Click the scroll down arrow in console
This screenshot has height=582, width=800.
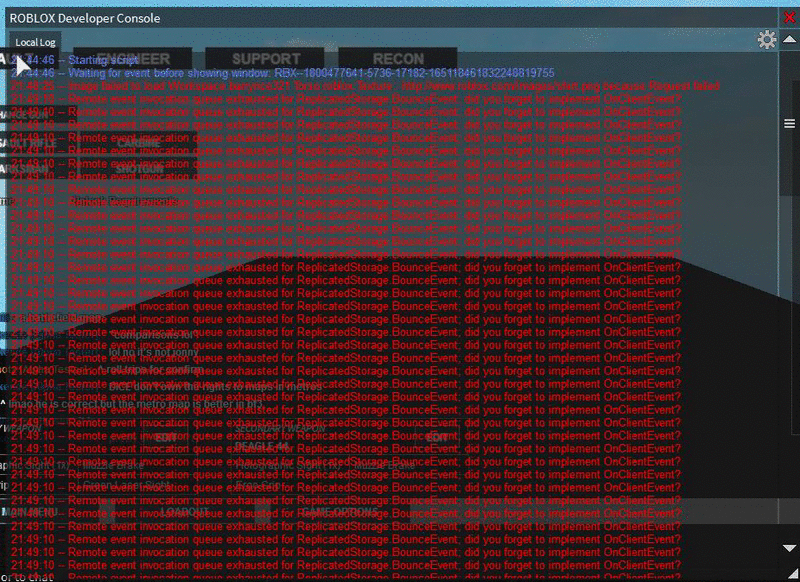(x=789, y=548)
